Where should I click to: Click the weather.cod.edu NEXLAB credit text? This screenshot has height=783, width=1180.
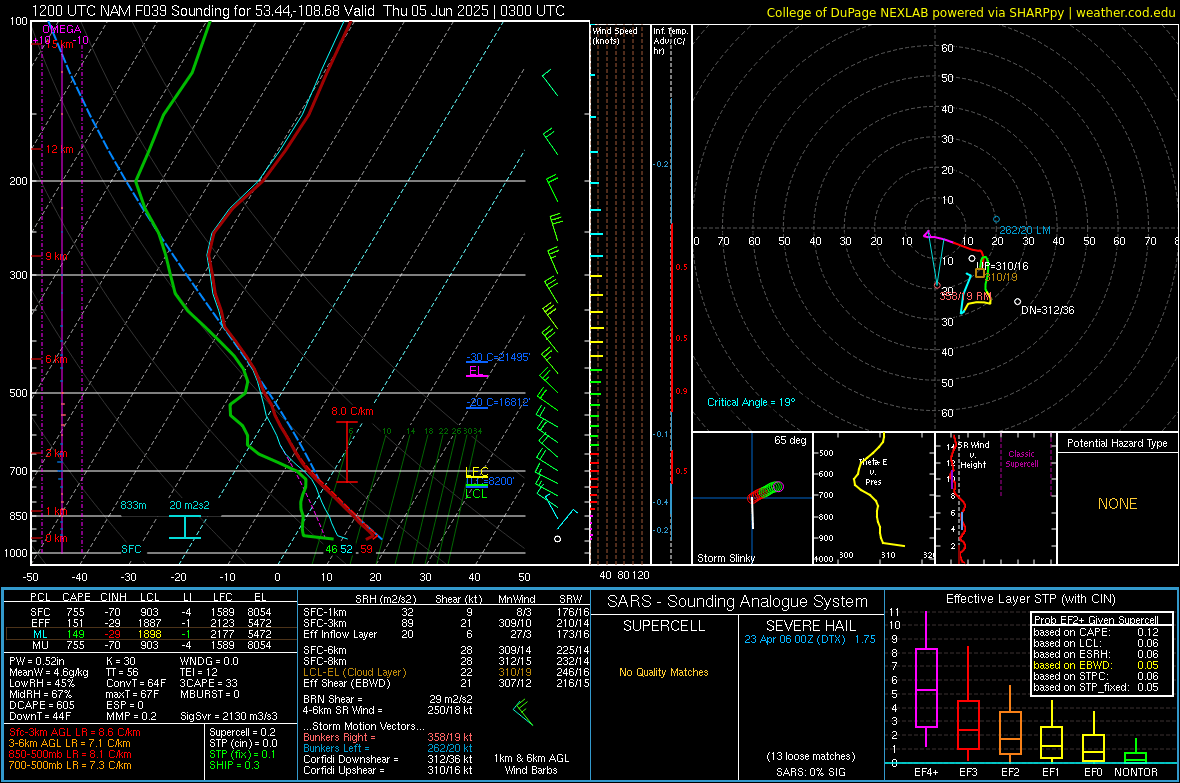click(970, 12)
